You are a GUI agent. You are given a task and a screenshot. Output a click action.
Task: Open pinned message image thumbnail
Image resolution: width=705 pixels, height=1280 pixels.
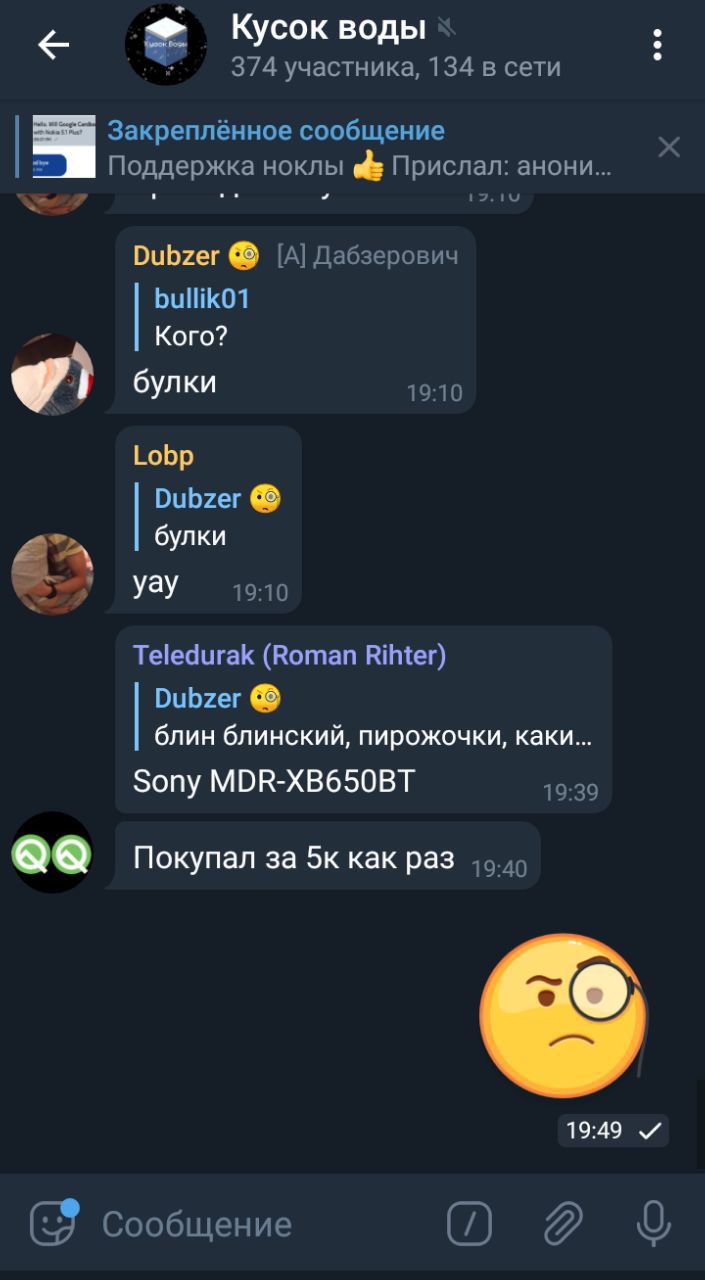click(63, 147)
